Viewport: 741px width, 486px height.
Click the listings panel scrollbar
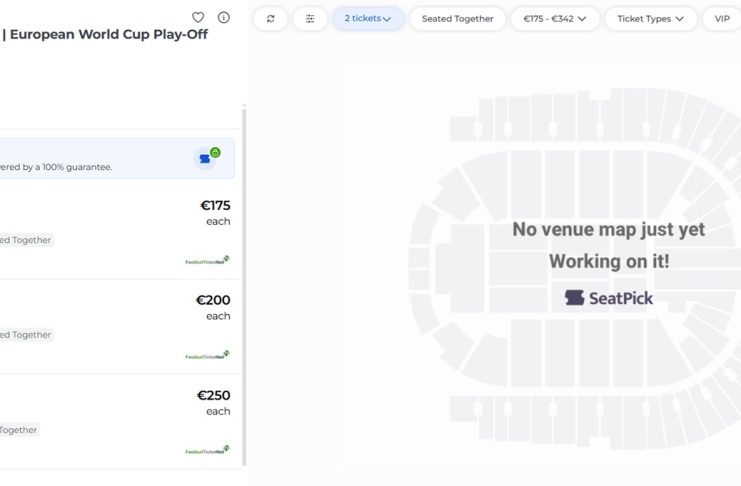click(x=243, y=280)
